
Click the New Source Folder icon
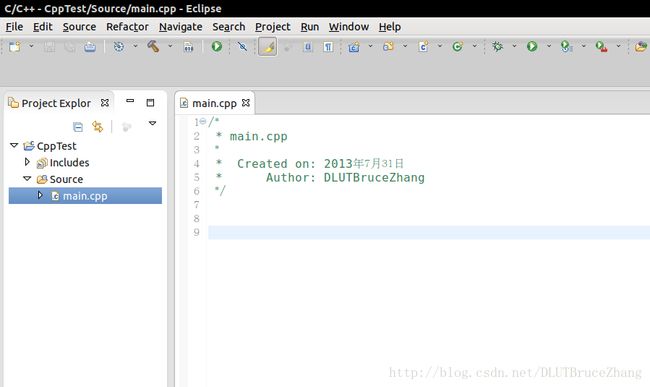(x=388, y=46)
